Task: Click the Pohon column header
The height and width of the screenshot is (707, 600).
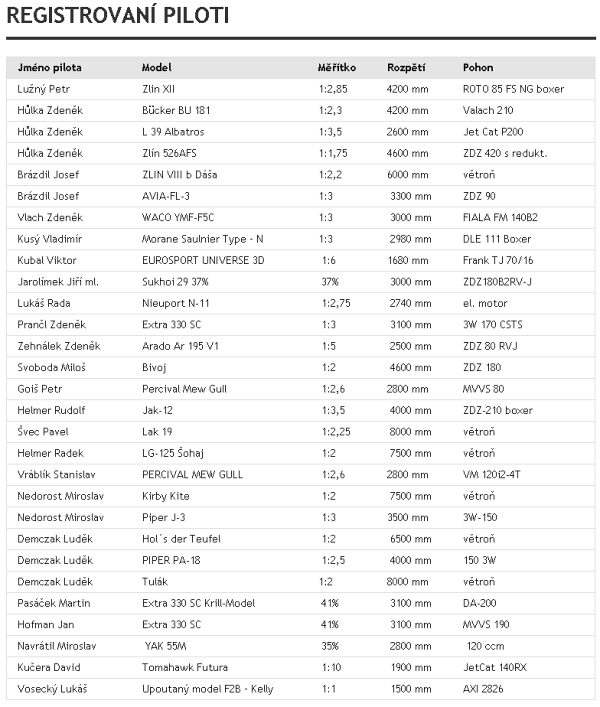Action: point(478,68)
